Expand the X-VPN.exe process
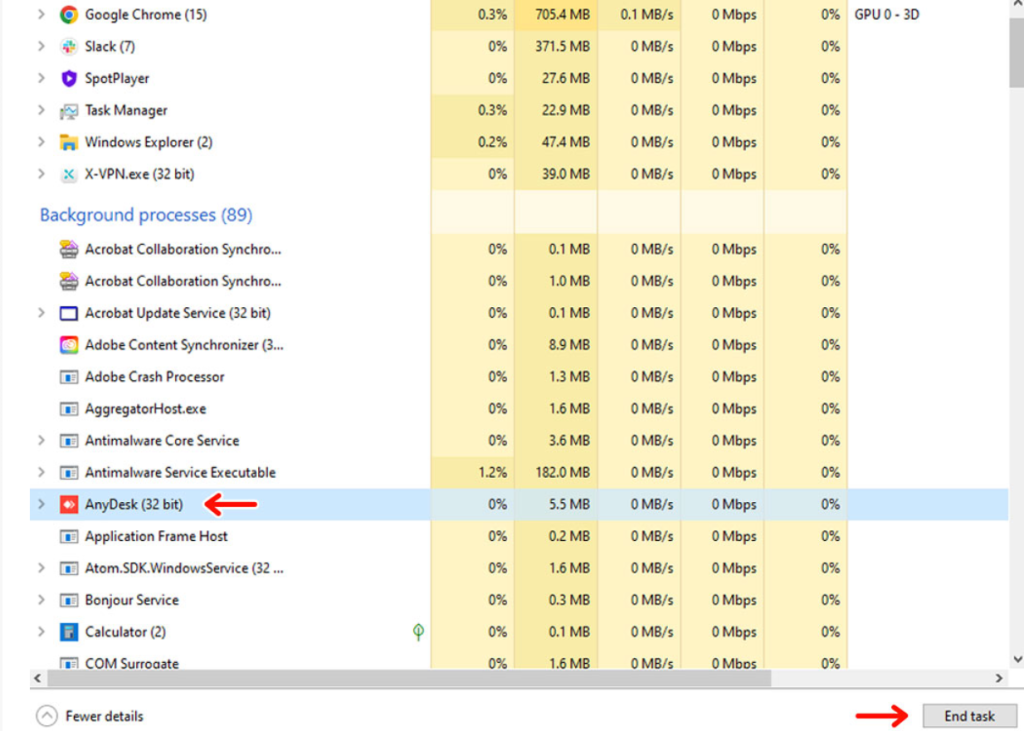The image size is (1024, 731). click(41, 174)
